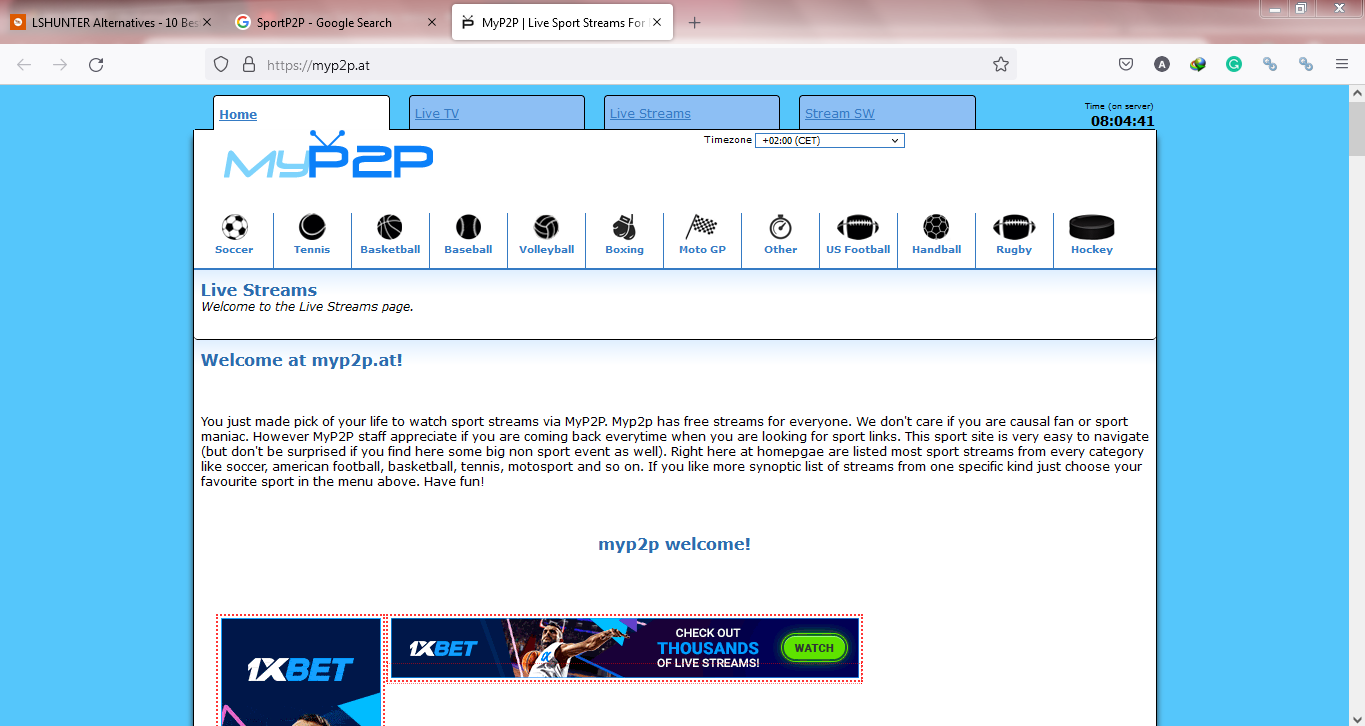Open the Other stopwatch icon
Image resolution: width=1365 pixels, height=726 pixels.
pos(780,227)
